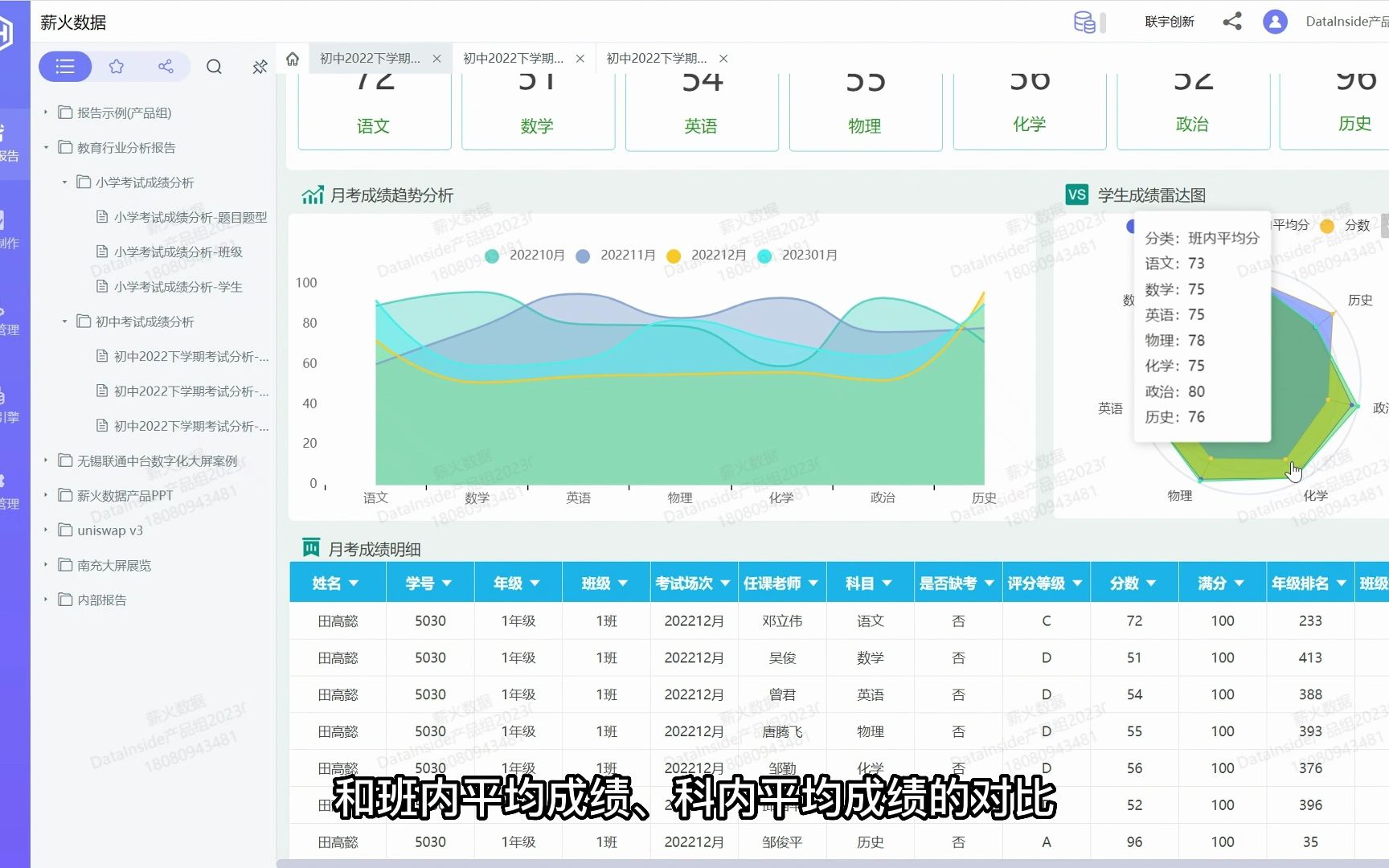Unpin the sidebar with the pin icon
This screenshot has width=1389, height=868.
click(x=260, y=67)
